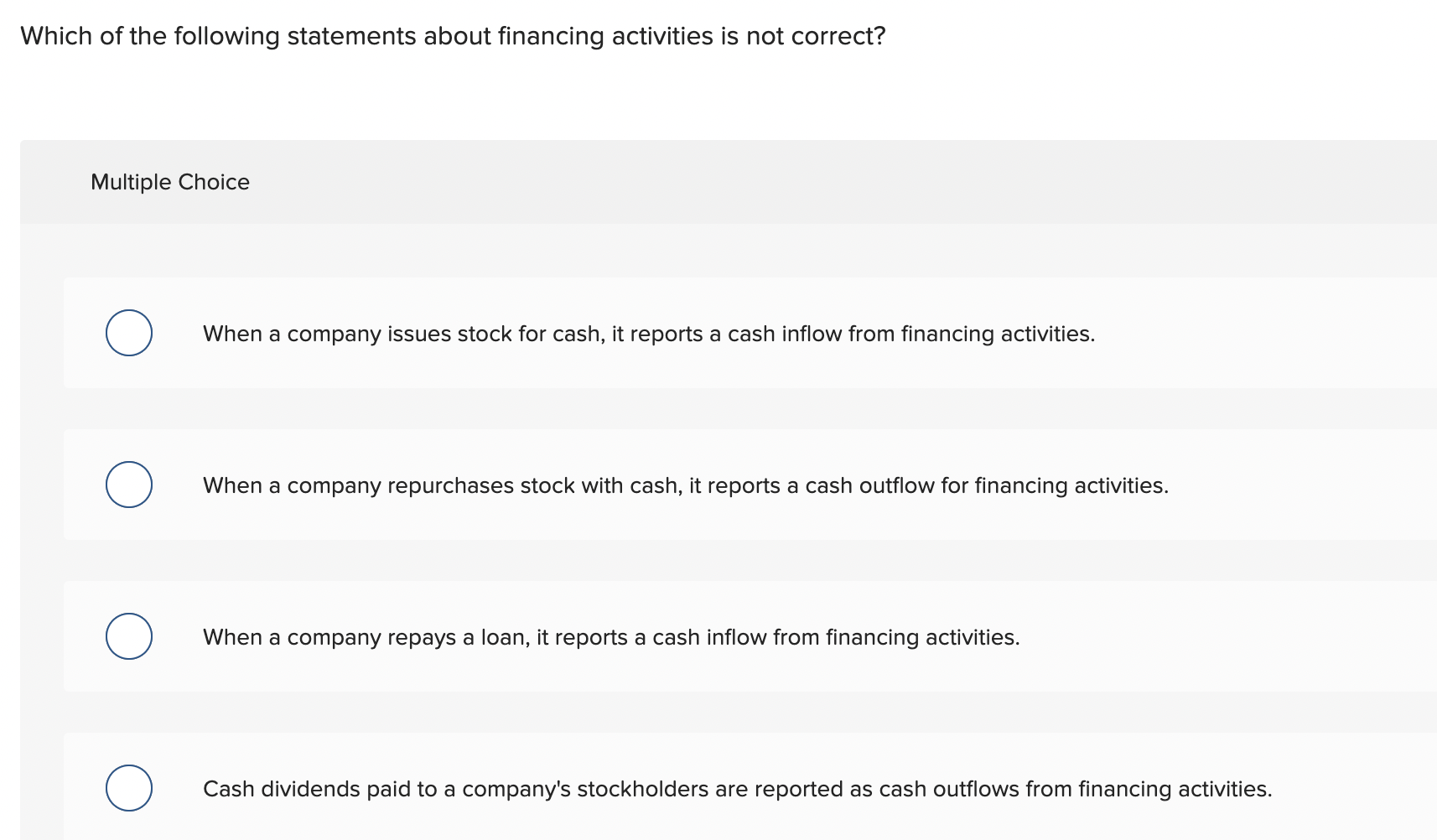
Task: Click the Multiple Choice header label
Action: (169, 181)
